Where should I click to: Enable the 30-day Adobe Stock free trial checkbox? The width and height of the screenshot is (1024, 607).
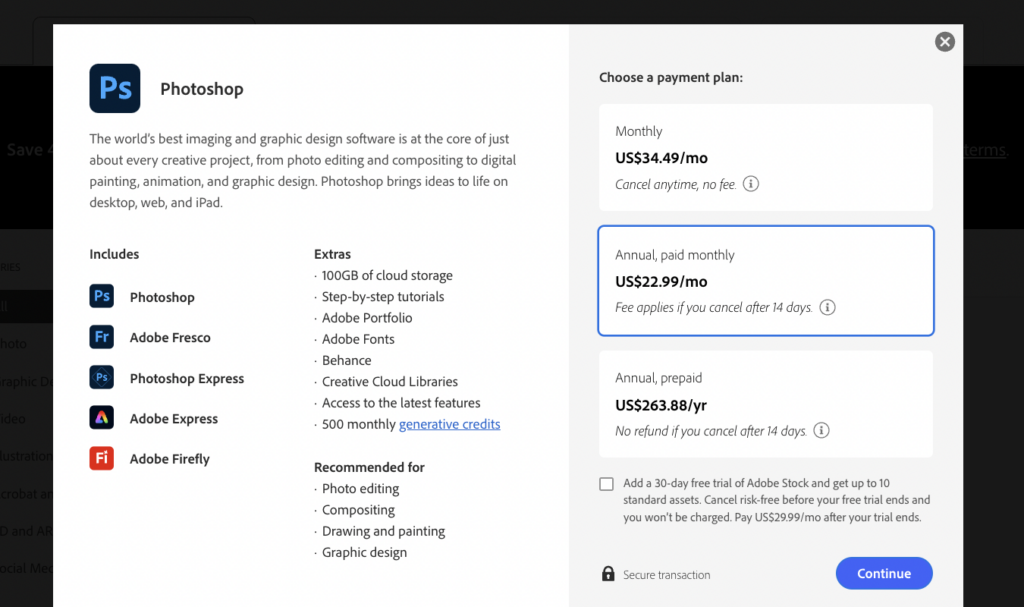[606, 483]
